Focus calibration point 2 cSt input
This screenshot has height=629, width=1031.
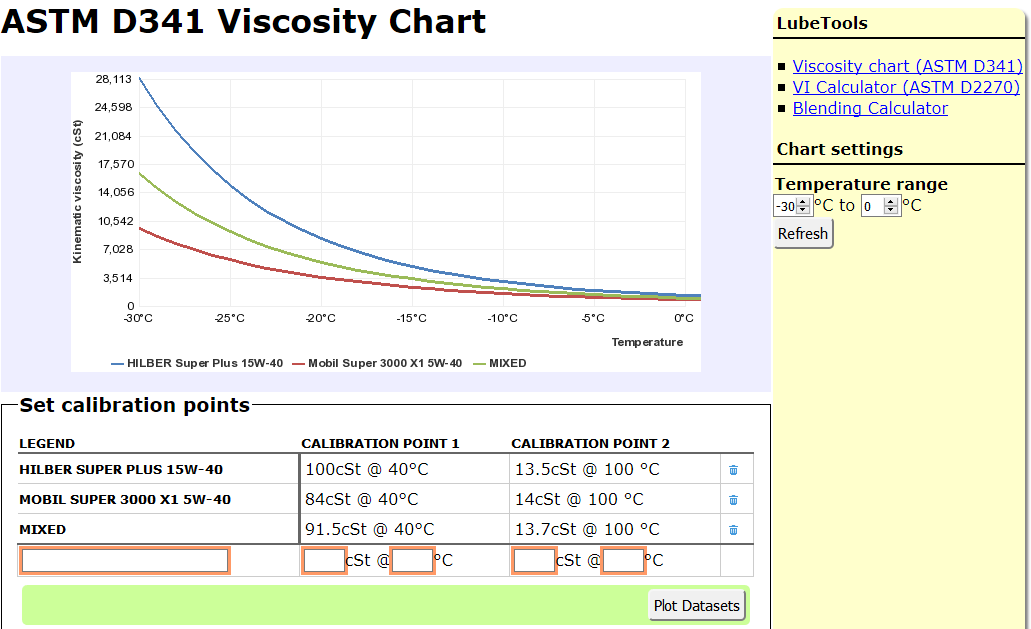click(x=534, y=561)
